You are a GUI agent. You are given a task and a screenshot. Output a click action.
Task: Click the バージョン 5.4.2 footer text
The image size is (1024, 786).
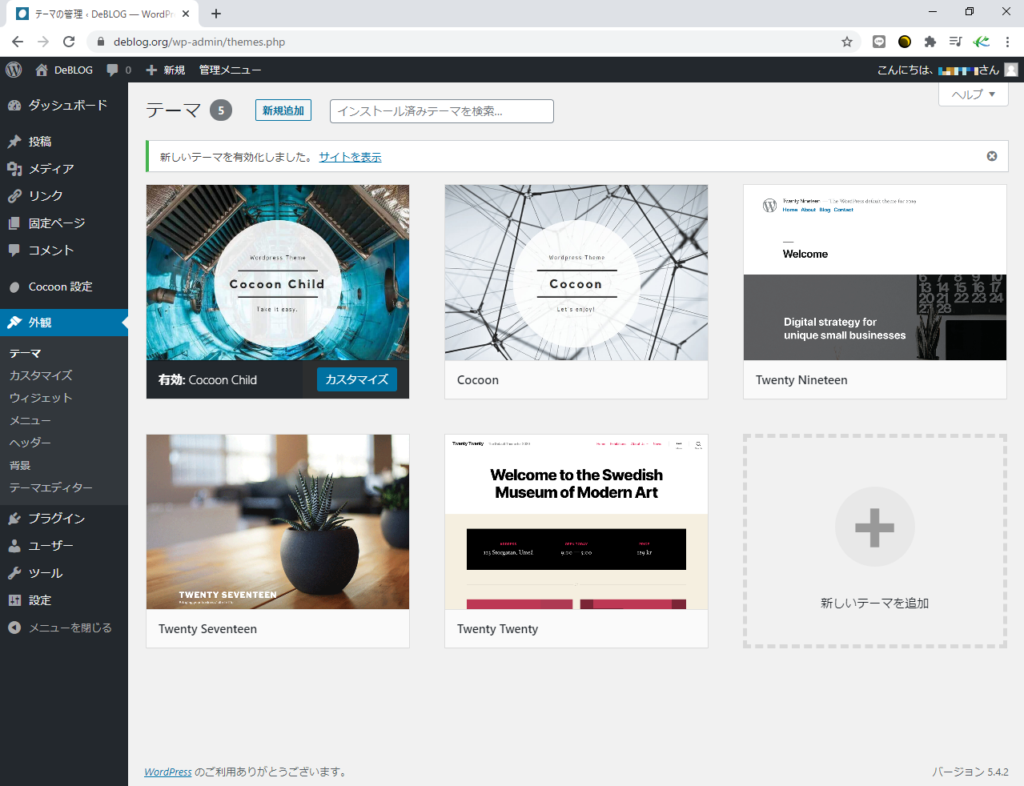point(970,772)
